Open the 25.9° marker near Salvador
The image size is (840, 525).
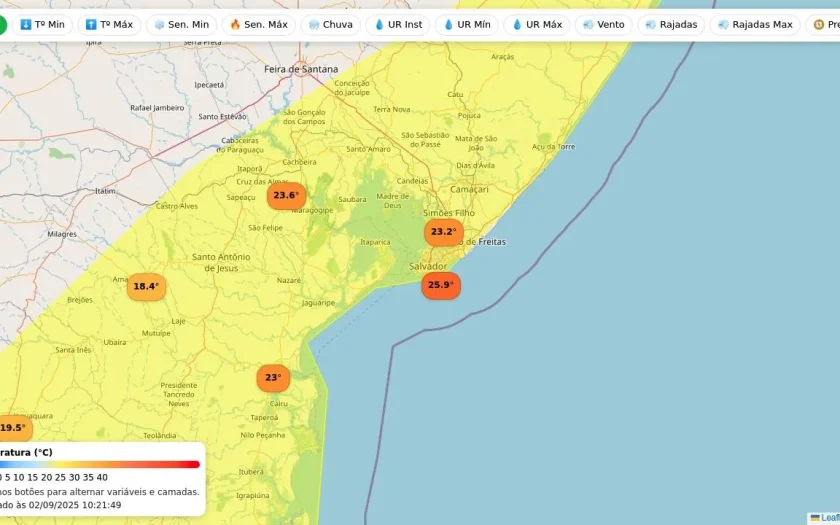pos(441,285)
